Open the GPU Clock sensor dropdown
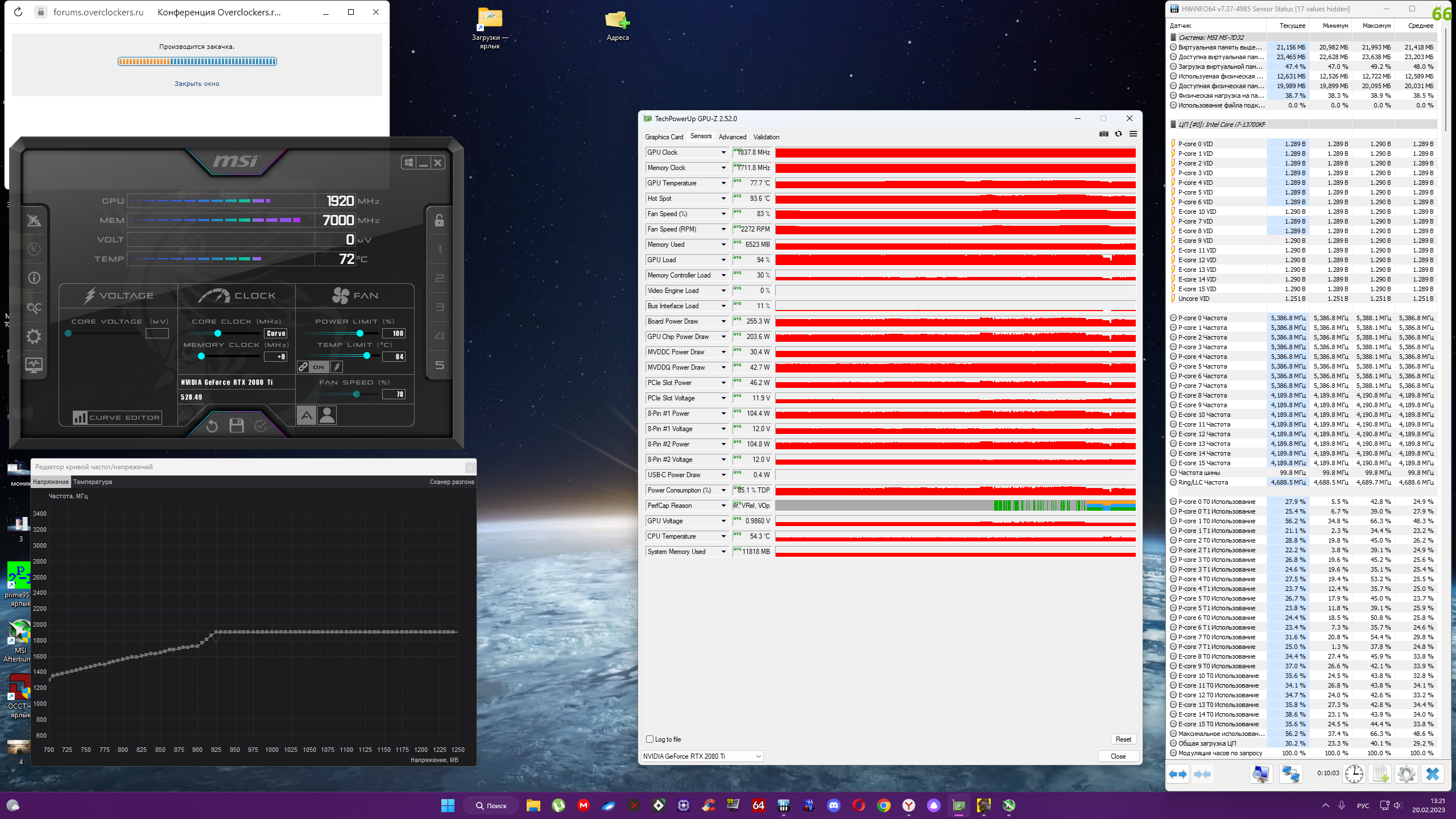The height and width of the screenshot is (819, 1456). click(x=723, y=152)
